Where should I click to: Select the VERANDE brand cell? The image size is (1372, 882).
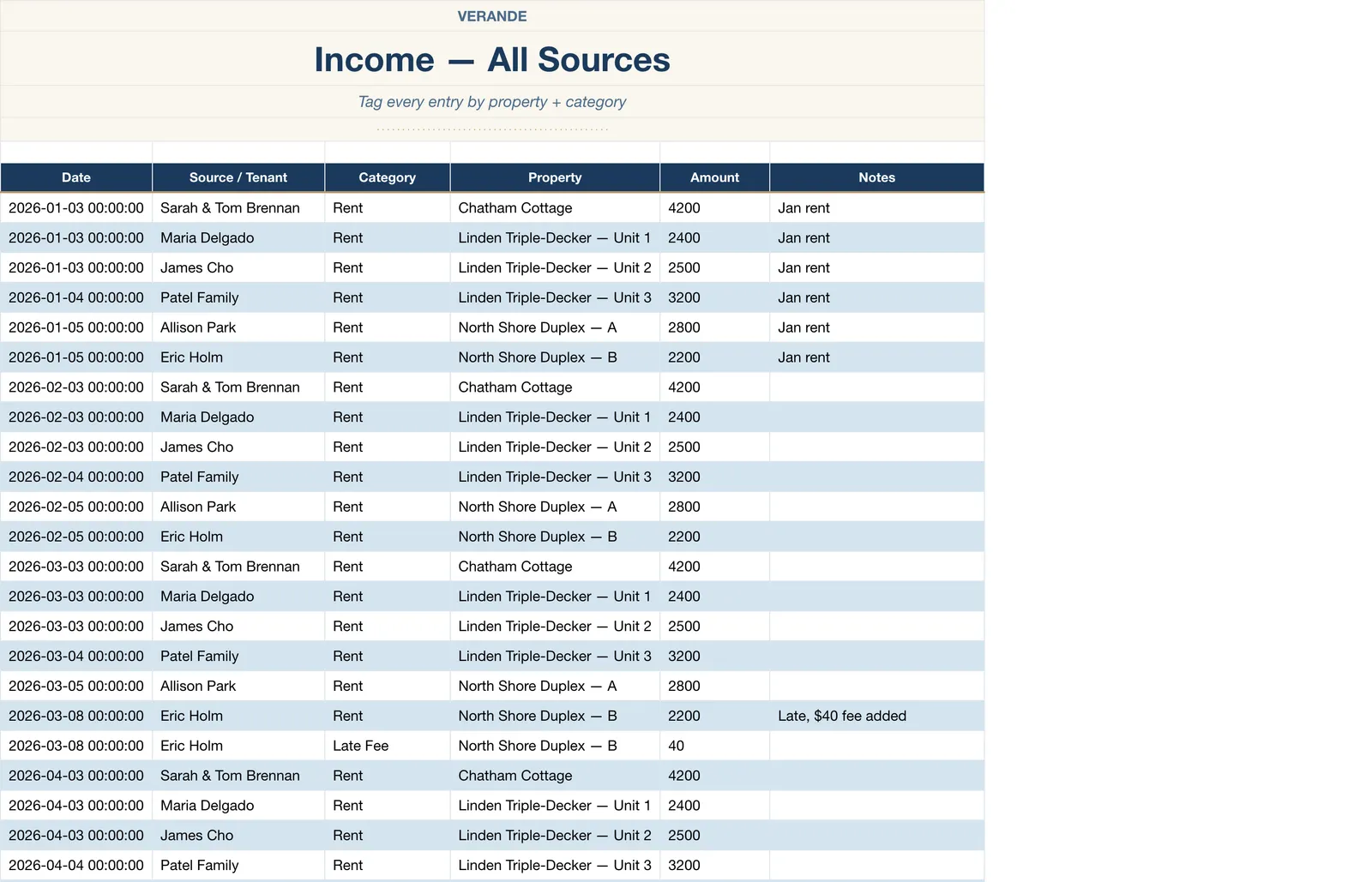point(492,16)
